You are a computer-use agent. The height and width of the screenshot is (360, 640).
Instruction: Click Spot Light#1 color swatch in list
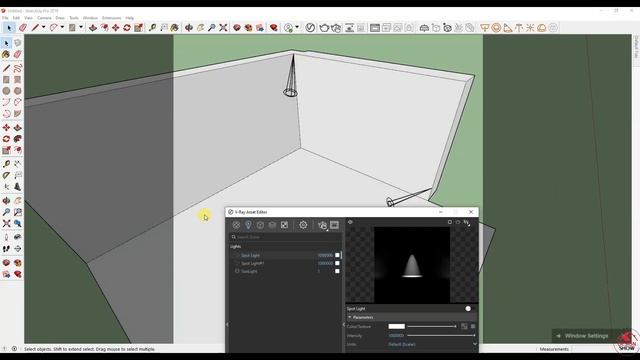click(x=337, y=263)
